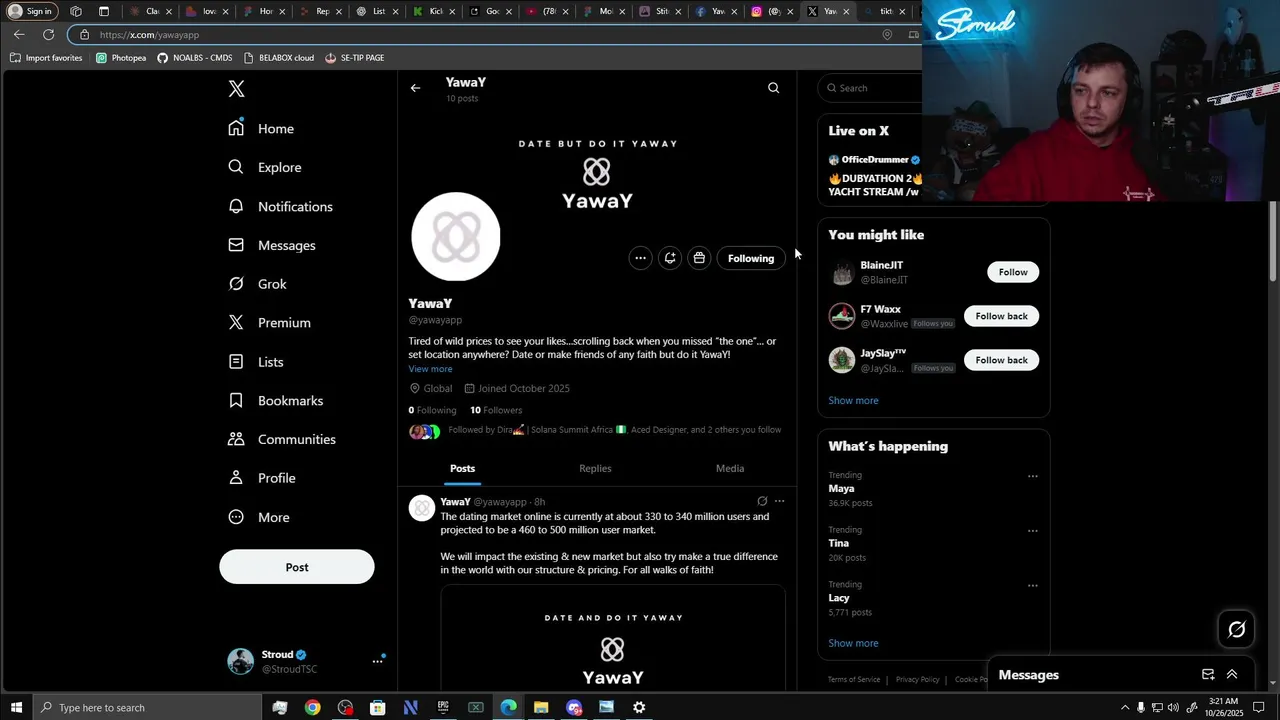Open the 0 Following list

[432, 410]
